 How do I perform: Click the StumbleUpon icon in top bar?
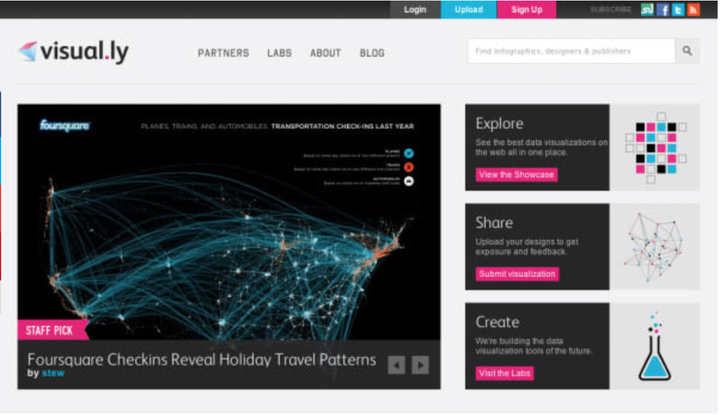click(647, 10)
